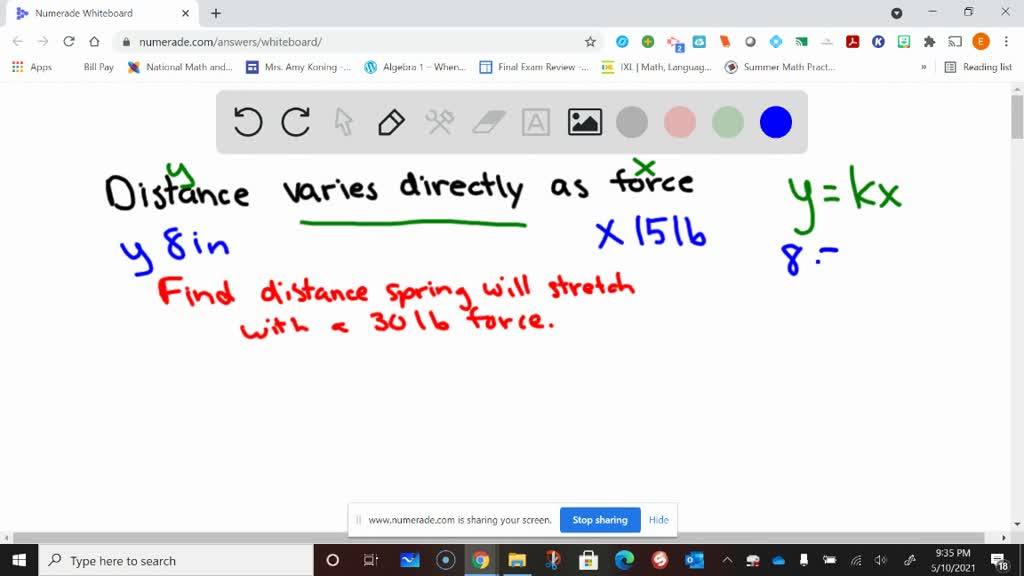Open the shapes tool on the whiteboard
The height and width of the screenshot is (576, 1024).
(x=440, y=121)
